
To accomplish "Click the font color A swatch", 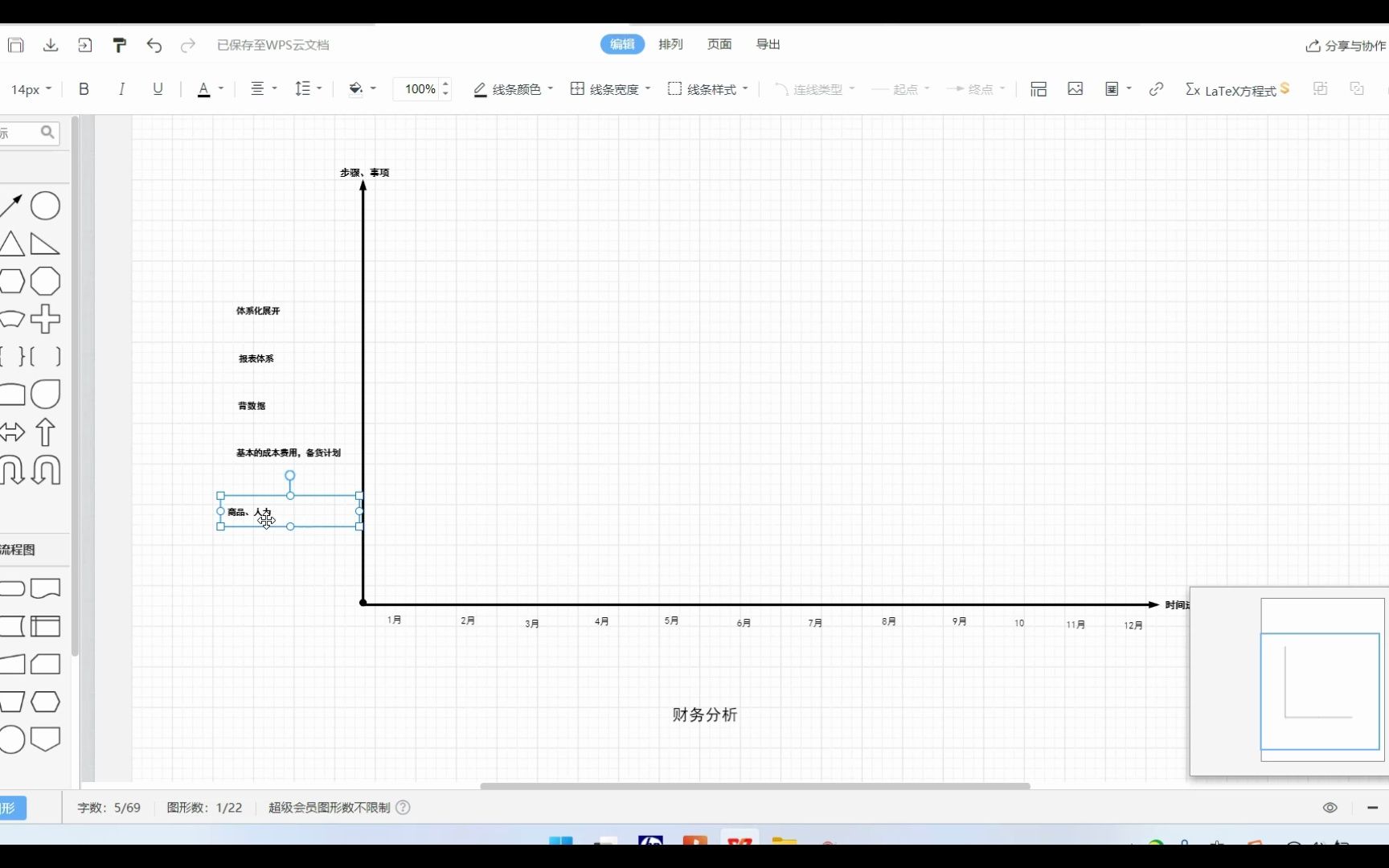I will [x=204, y=89].
